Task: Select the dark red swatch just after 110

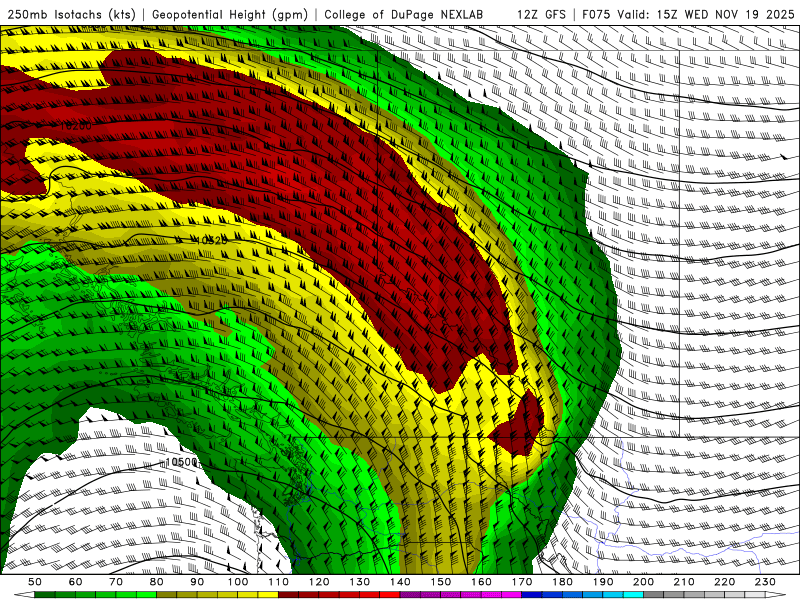Action: (288, 595)
